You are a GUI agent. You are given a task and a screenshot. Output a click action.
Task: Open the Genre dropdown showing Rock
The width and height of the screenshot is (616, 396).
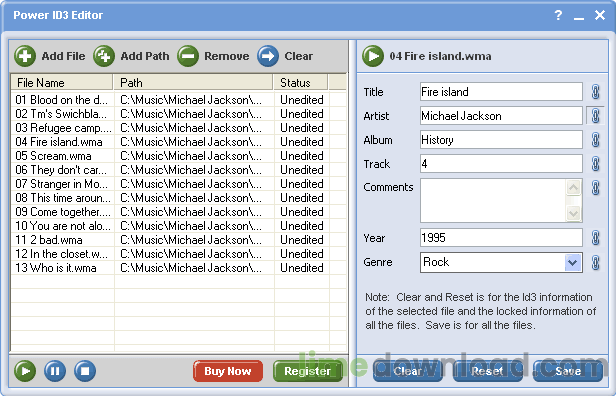point(572,262)
